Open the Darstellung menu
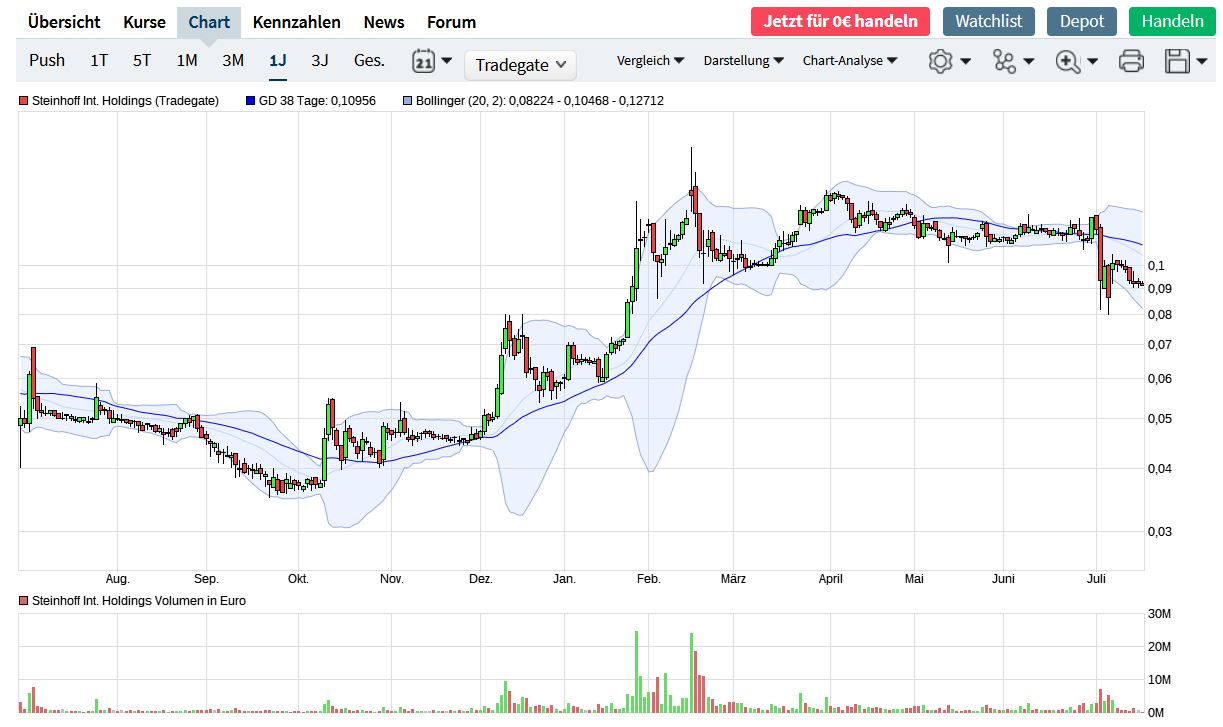 coord(743,60)
